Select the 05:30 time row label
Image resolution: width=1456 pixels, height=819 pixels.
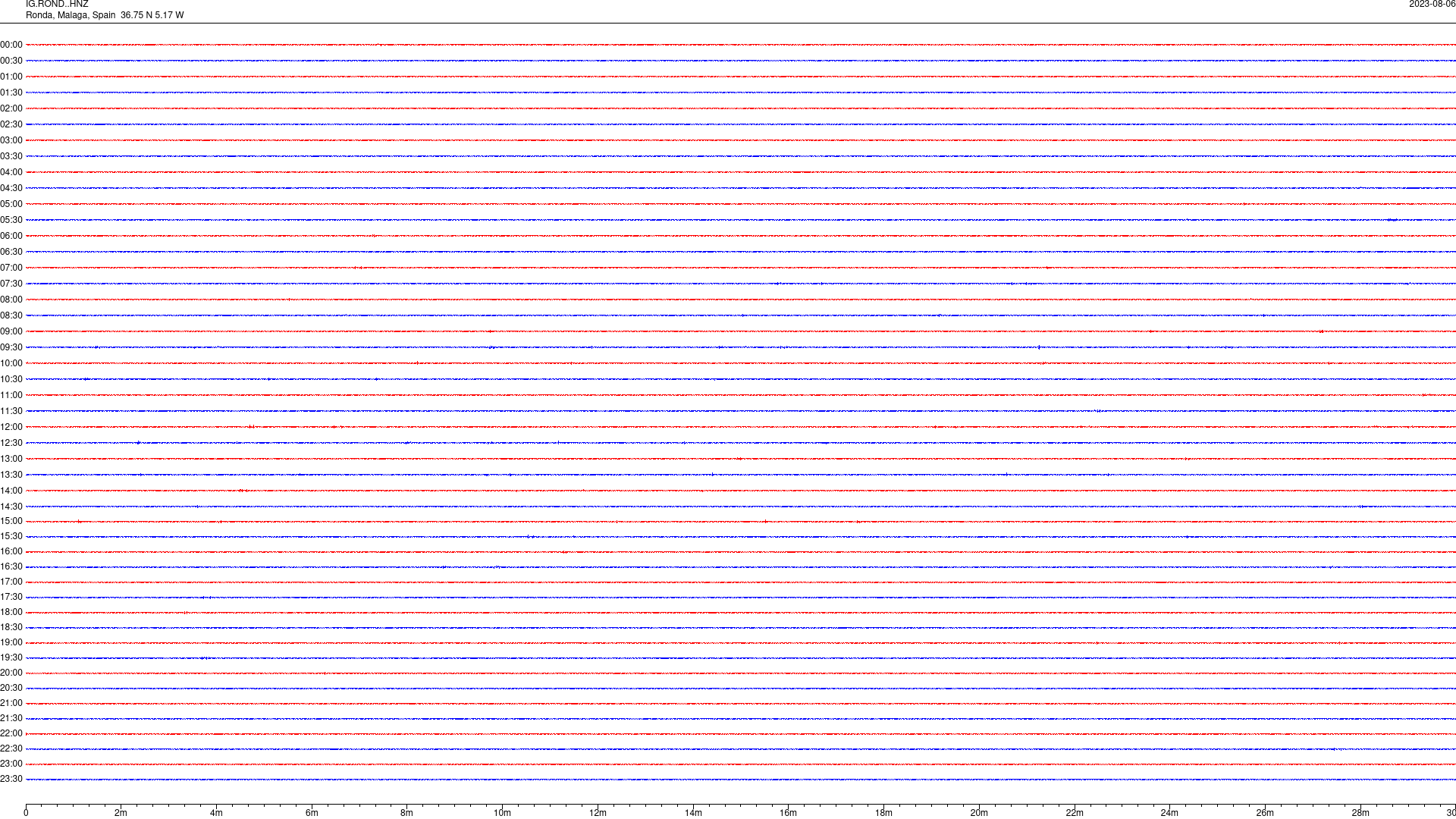(11, 220)
